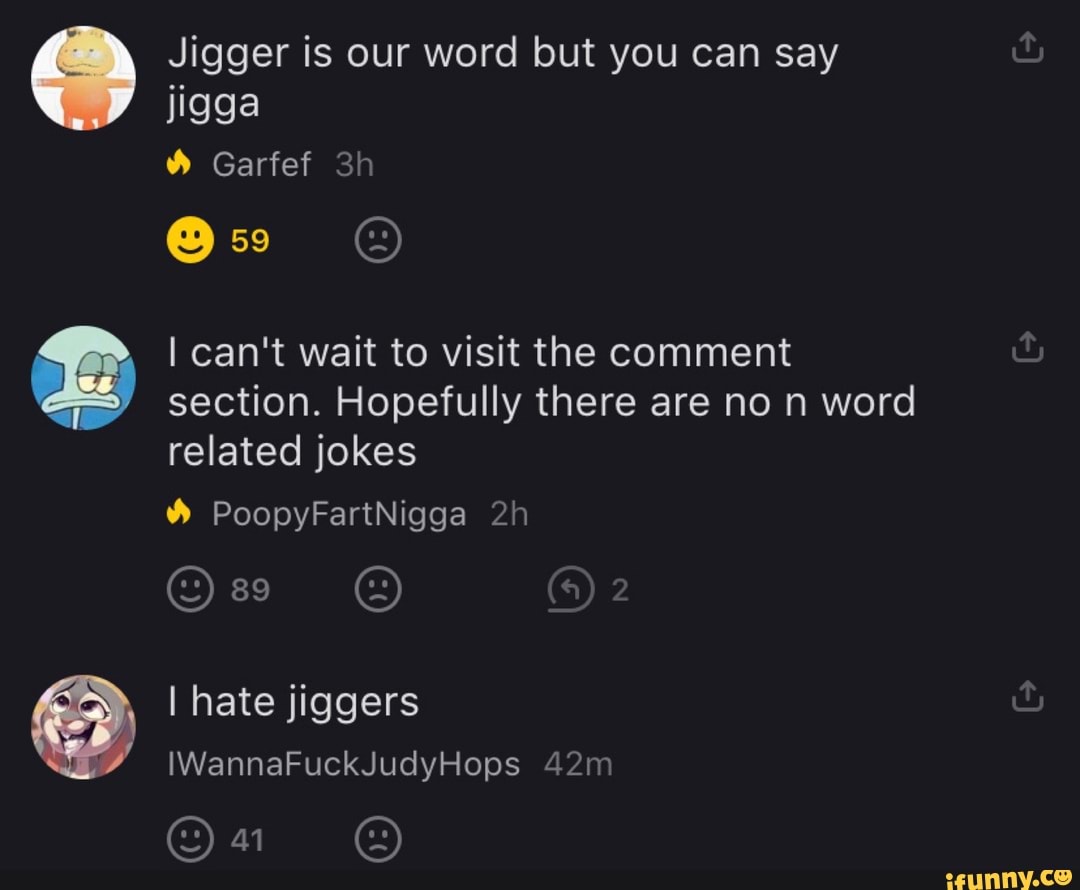The image size is (1080, 890).
Task: Click the flame badge on second comment
Action: coord(178,513)
